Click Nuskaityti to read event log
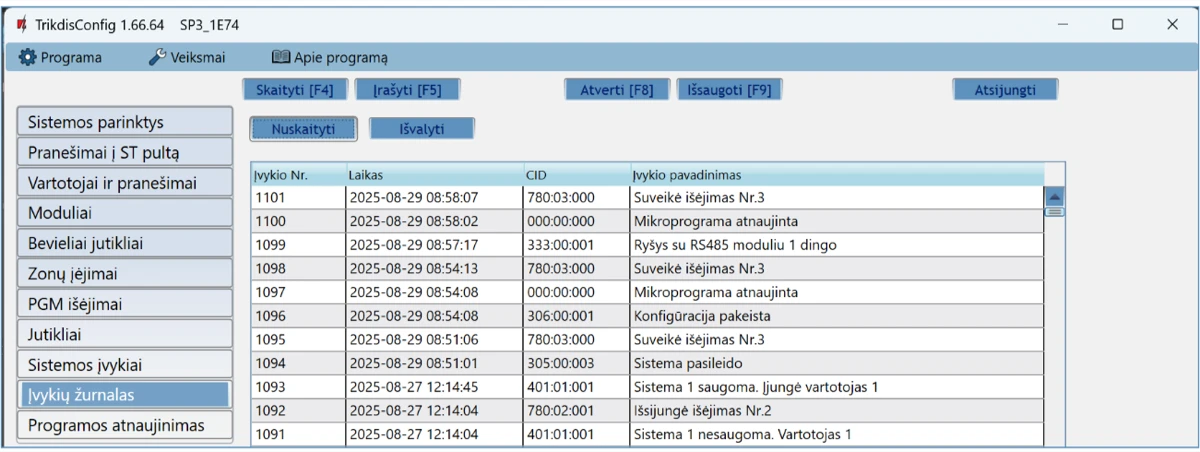This screenshot has height=452, width=1200. tap(302, 129)
